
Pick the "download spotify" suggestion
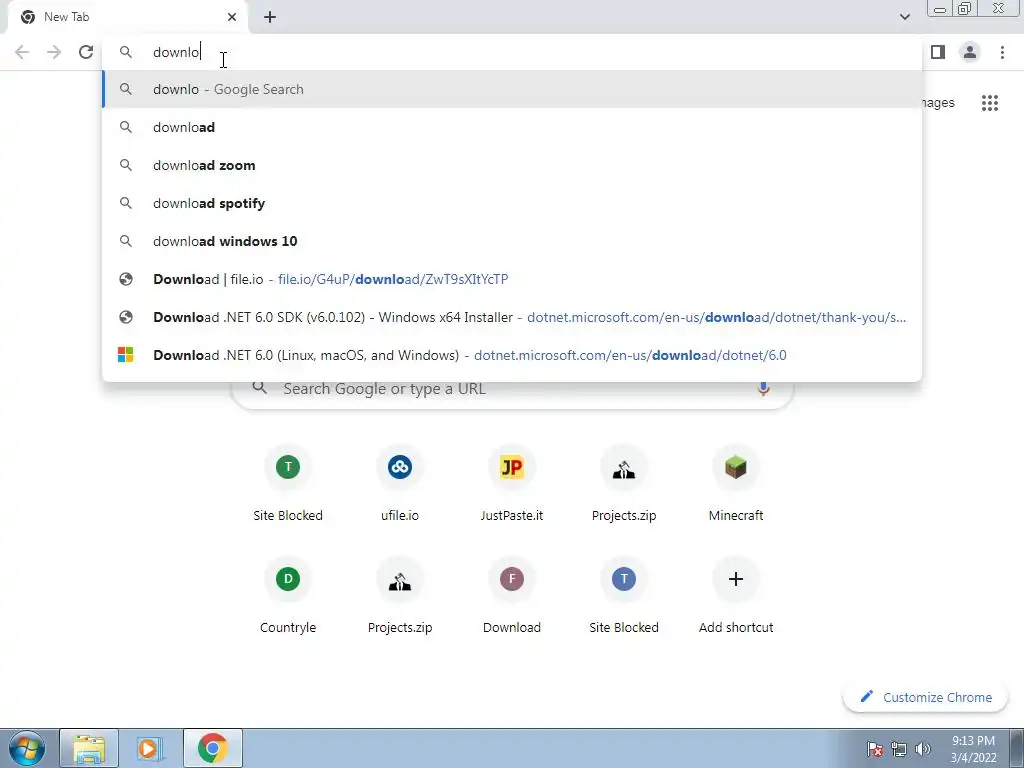coord(512,203)
